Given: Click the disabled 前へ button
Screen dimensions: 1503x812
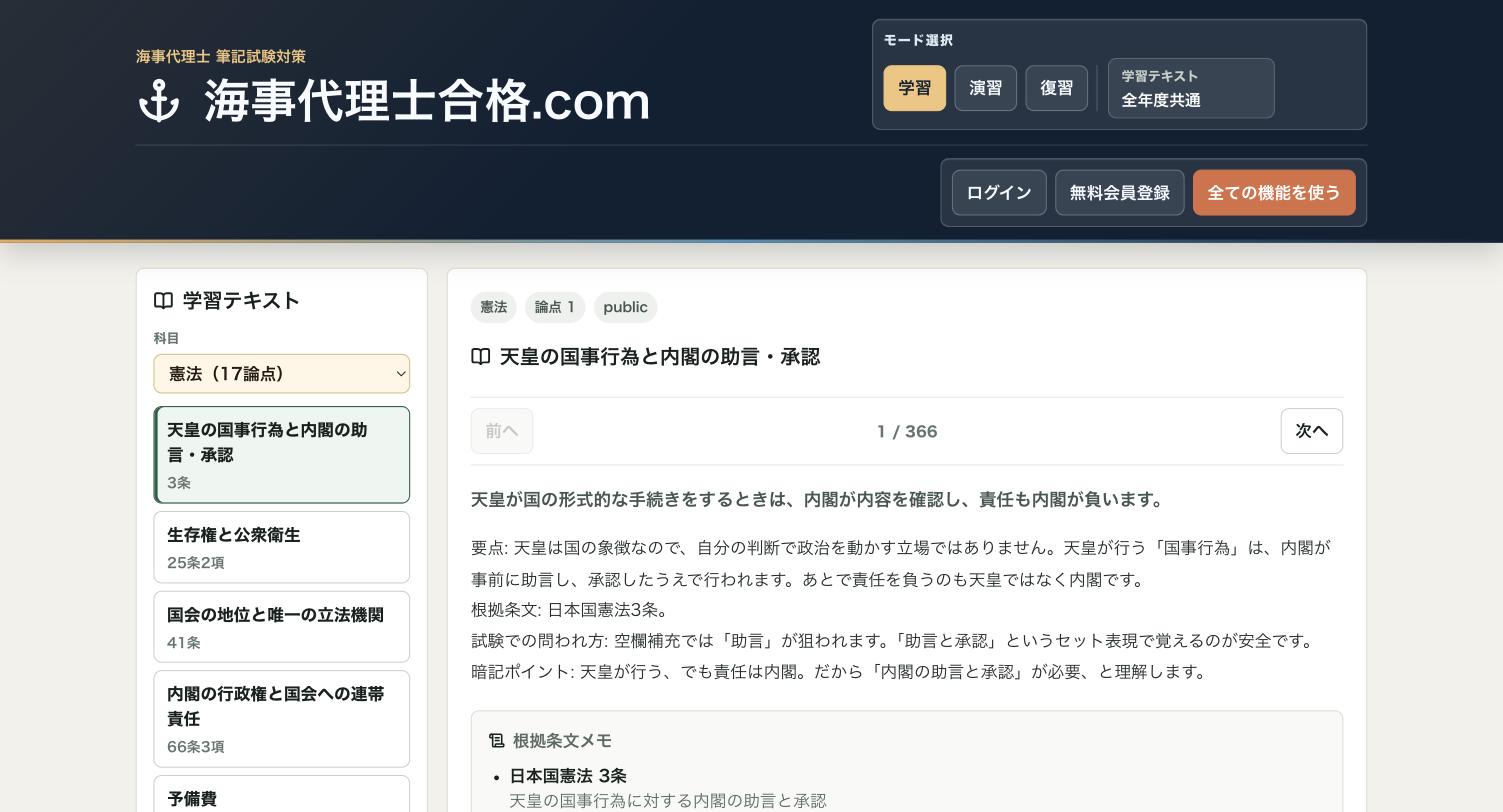Looking at the screenshot, I should 502,431.
